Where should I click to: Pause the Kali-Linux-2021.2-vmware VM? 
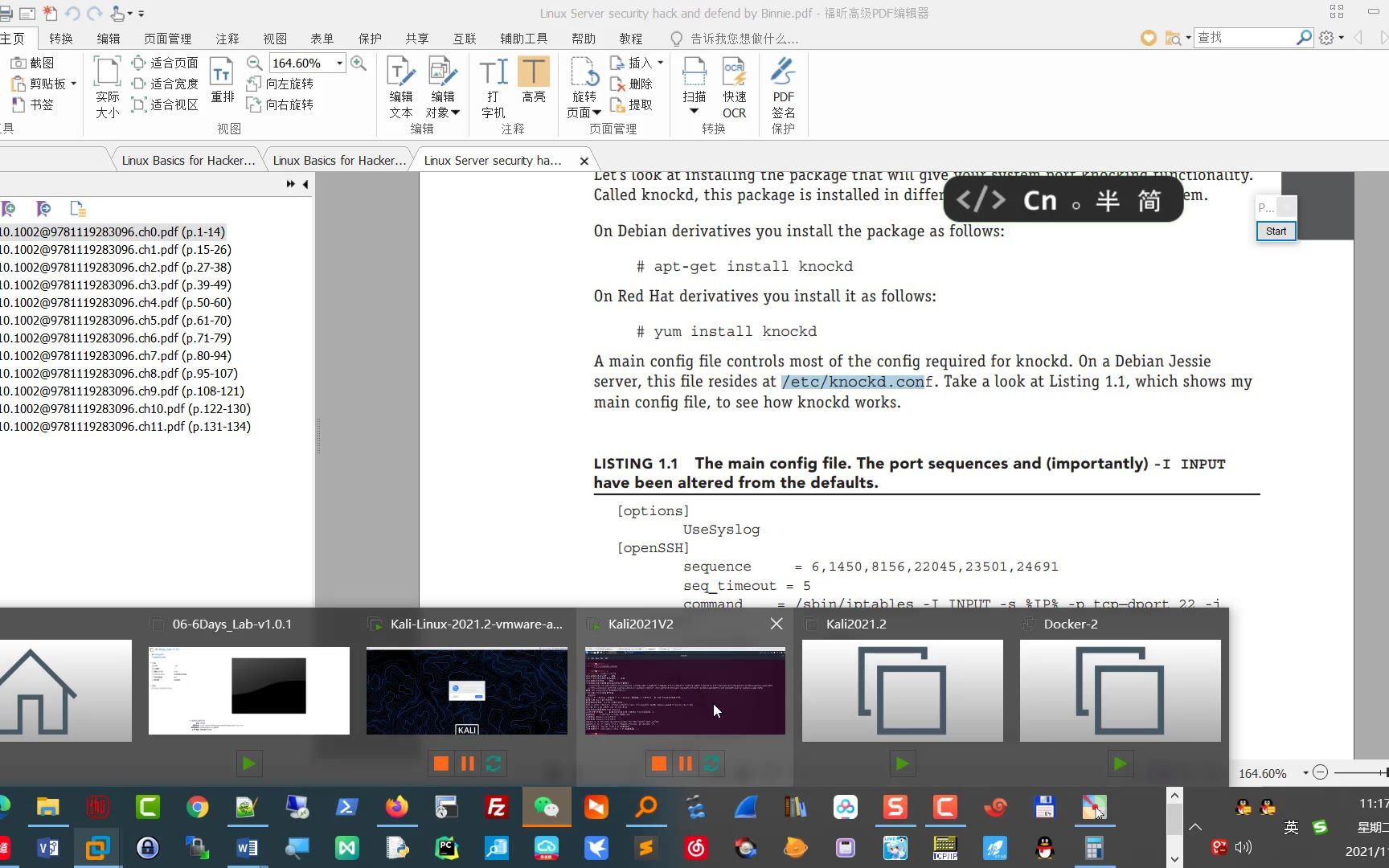tap(467, 764)
